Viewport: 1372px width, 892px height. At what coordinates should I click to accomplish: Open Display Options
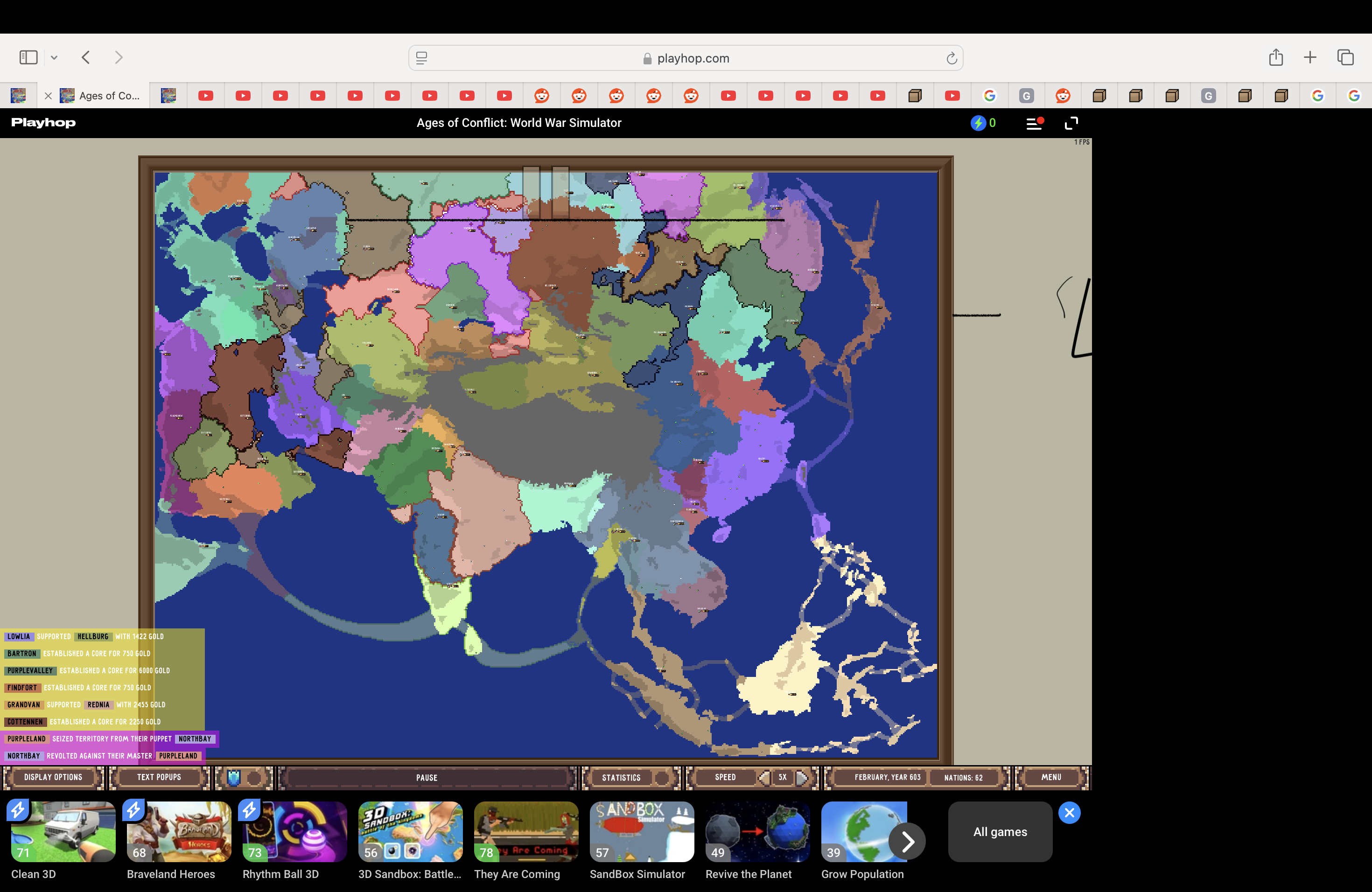[53, 777]
